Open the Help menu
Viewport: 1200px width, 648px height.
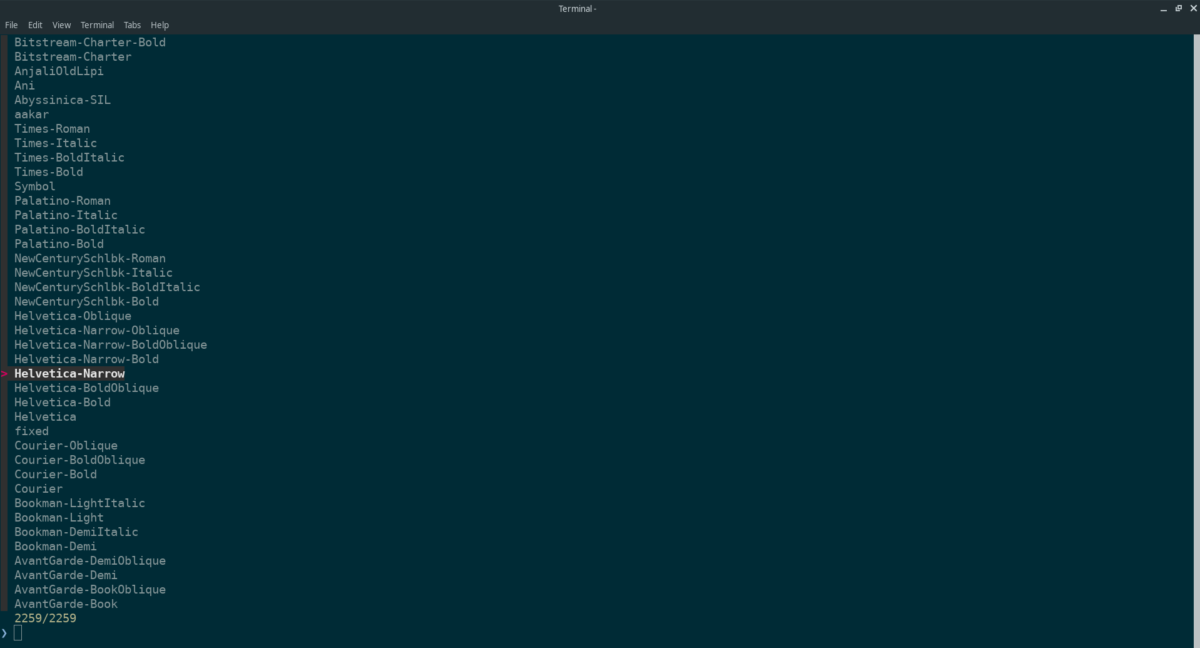[x=158, y=25]
